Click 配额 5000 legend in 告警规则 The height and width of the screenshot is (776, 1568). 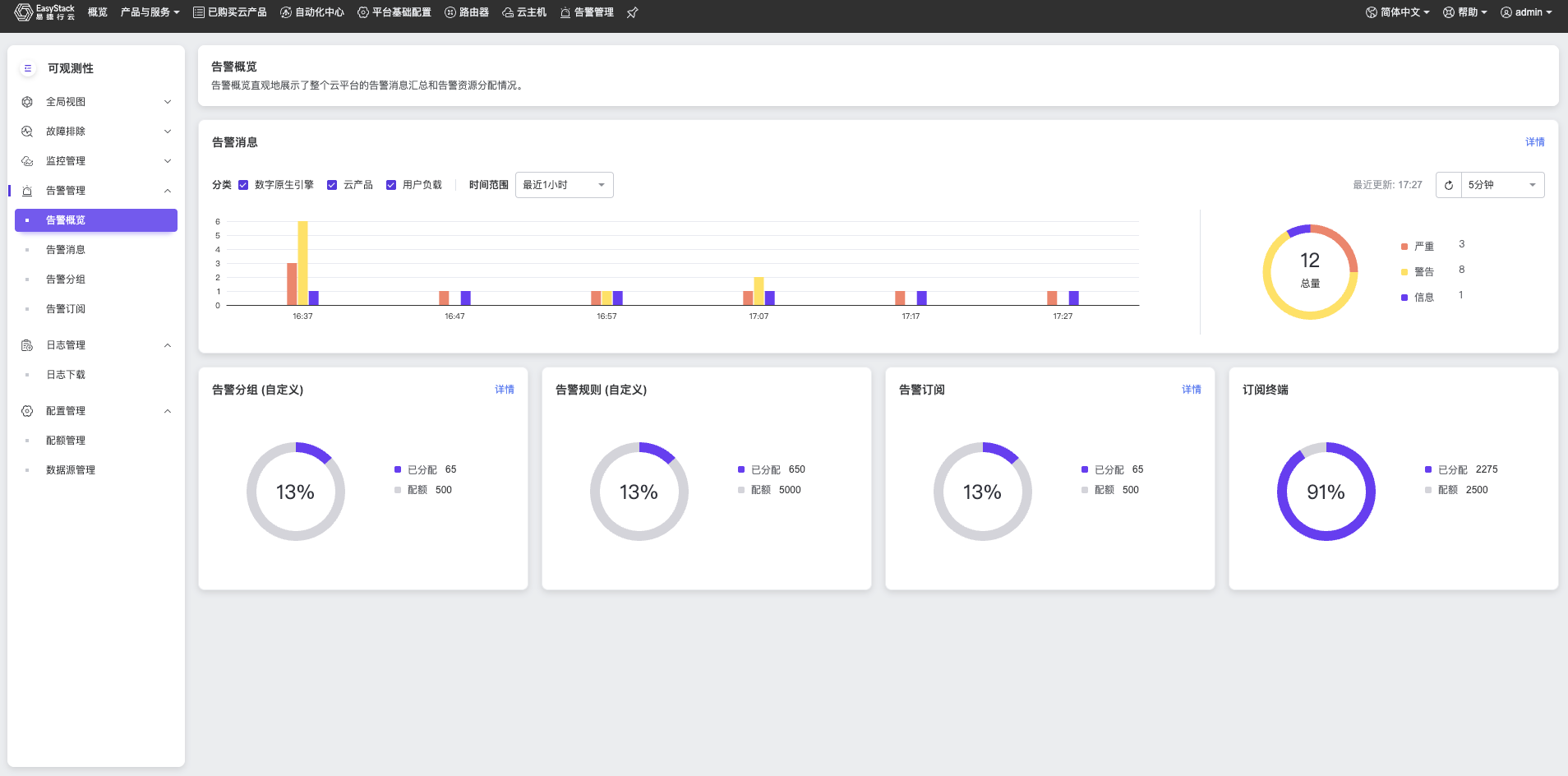click(769, 490)
